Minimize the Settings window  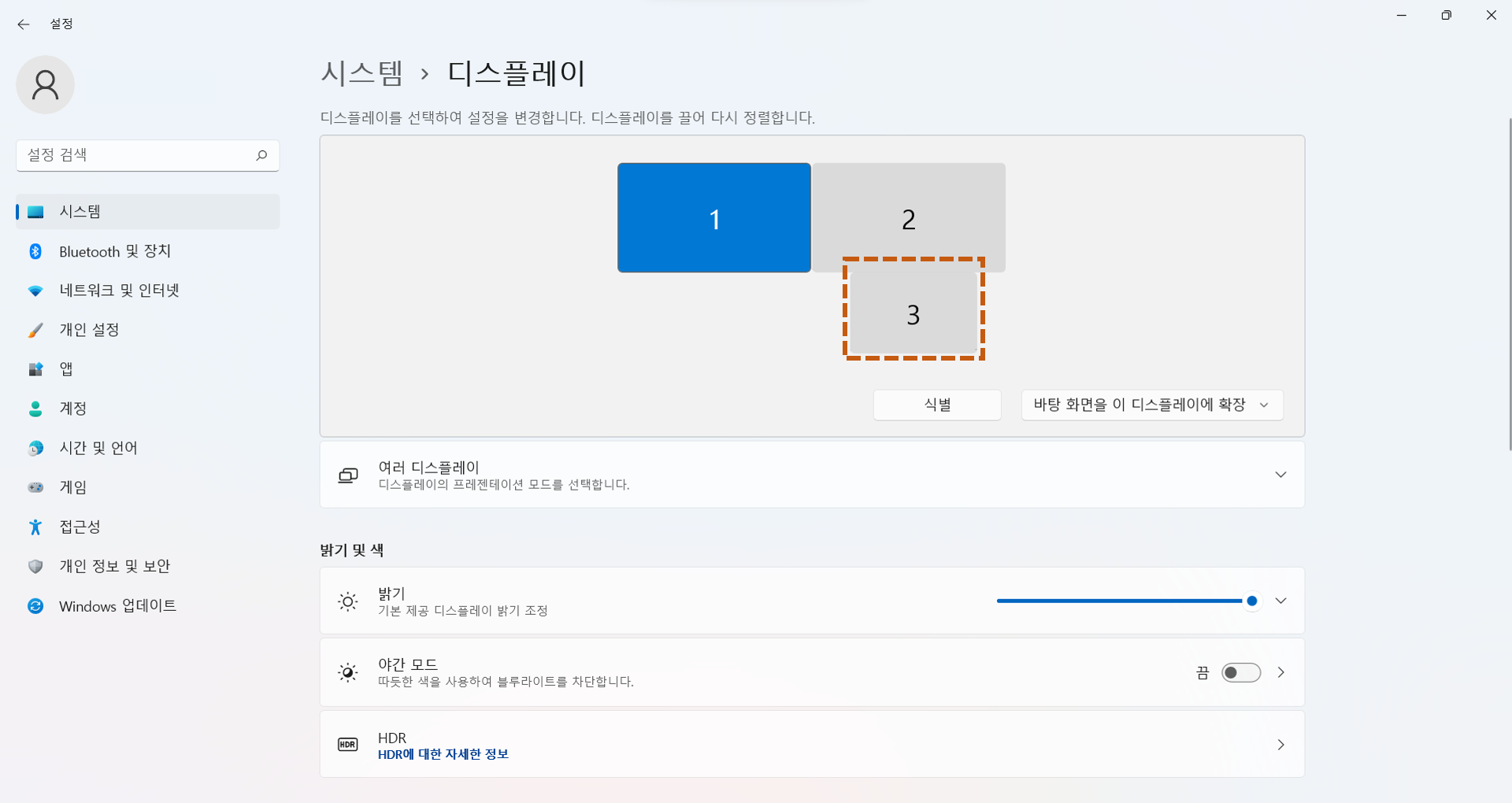[1402, 15]
